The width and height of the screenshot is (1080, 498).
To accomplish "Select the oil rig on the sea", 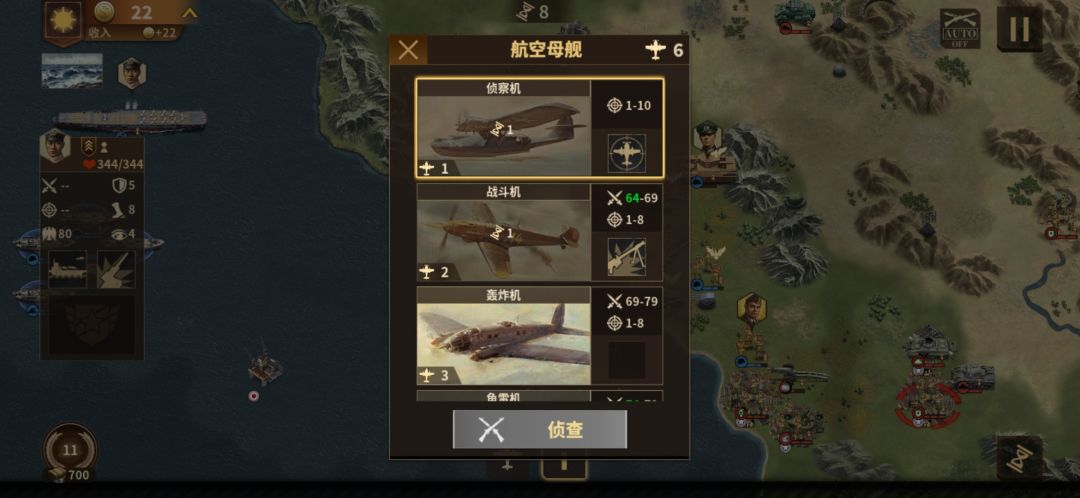I will pos(264,365).
